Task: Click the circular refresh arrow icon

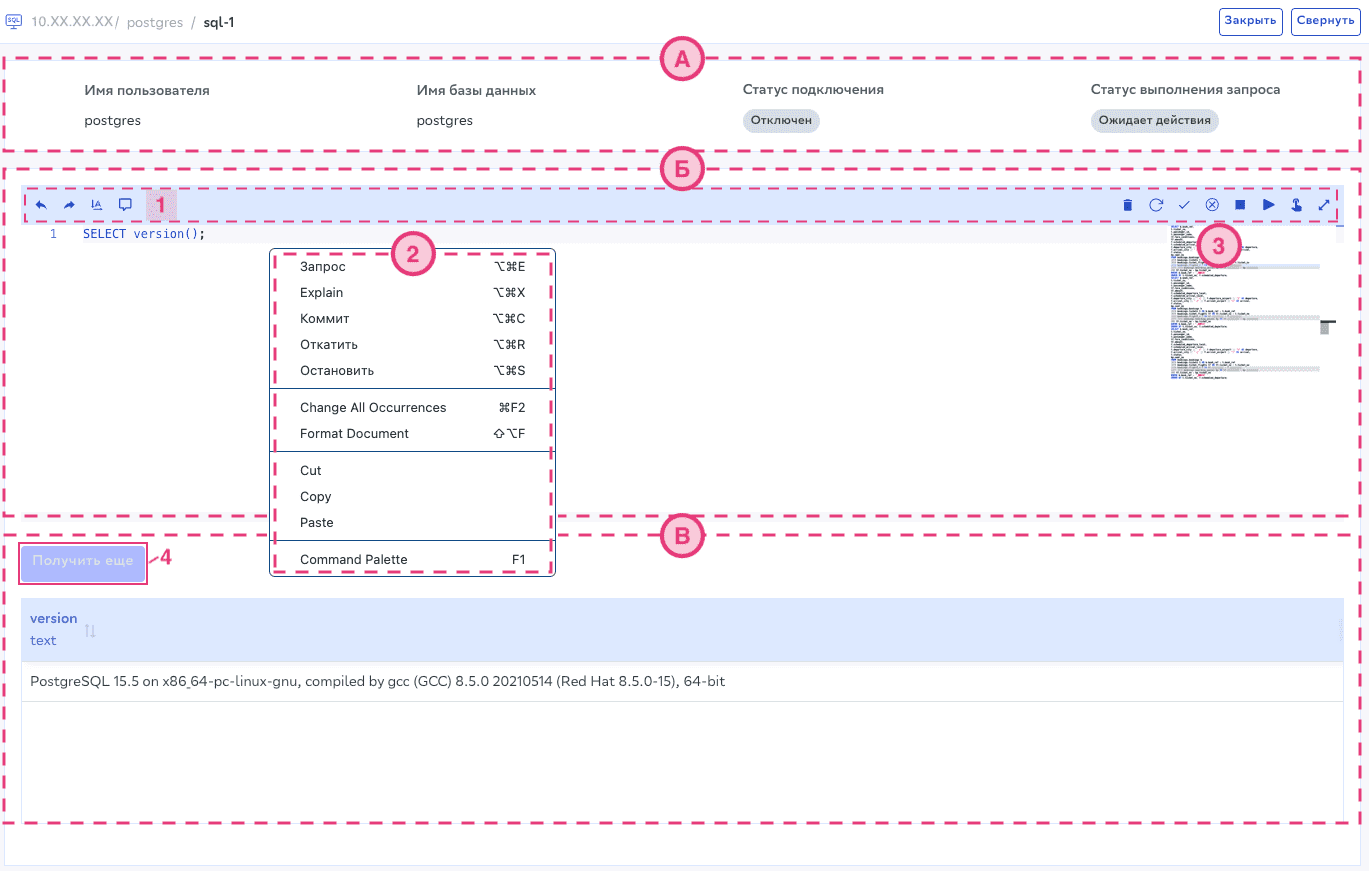Action: tap(1155, 205)
